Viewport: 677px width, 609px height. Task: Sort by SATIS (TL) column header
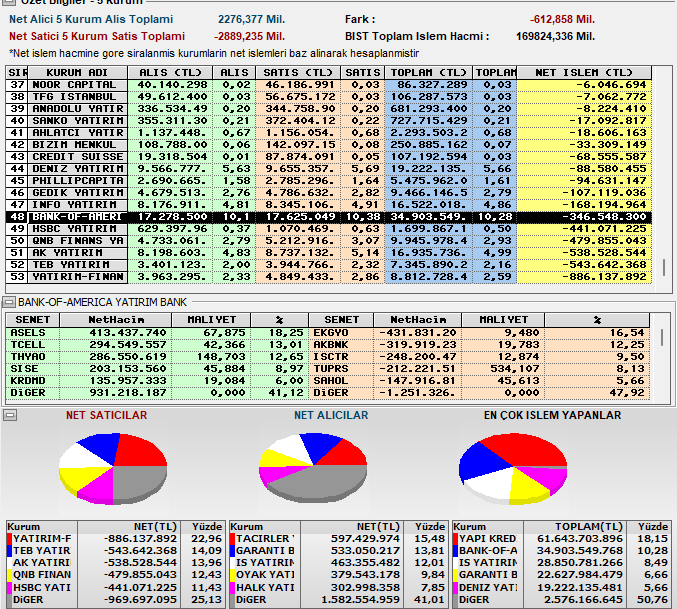pyautogui.click(x=298, y=73)
